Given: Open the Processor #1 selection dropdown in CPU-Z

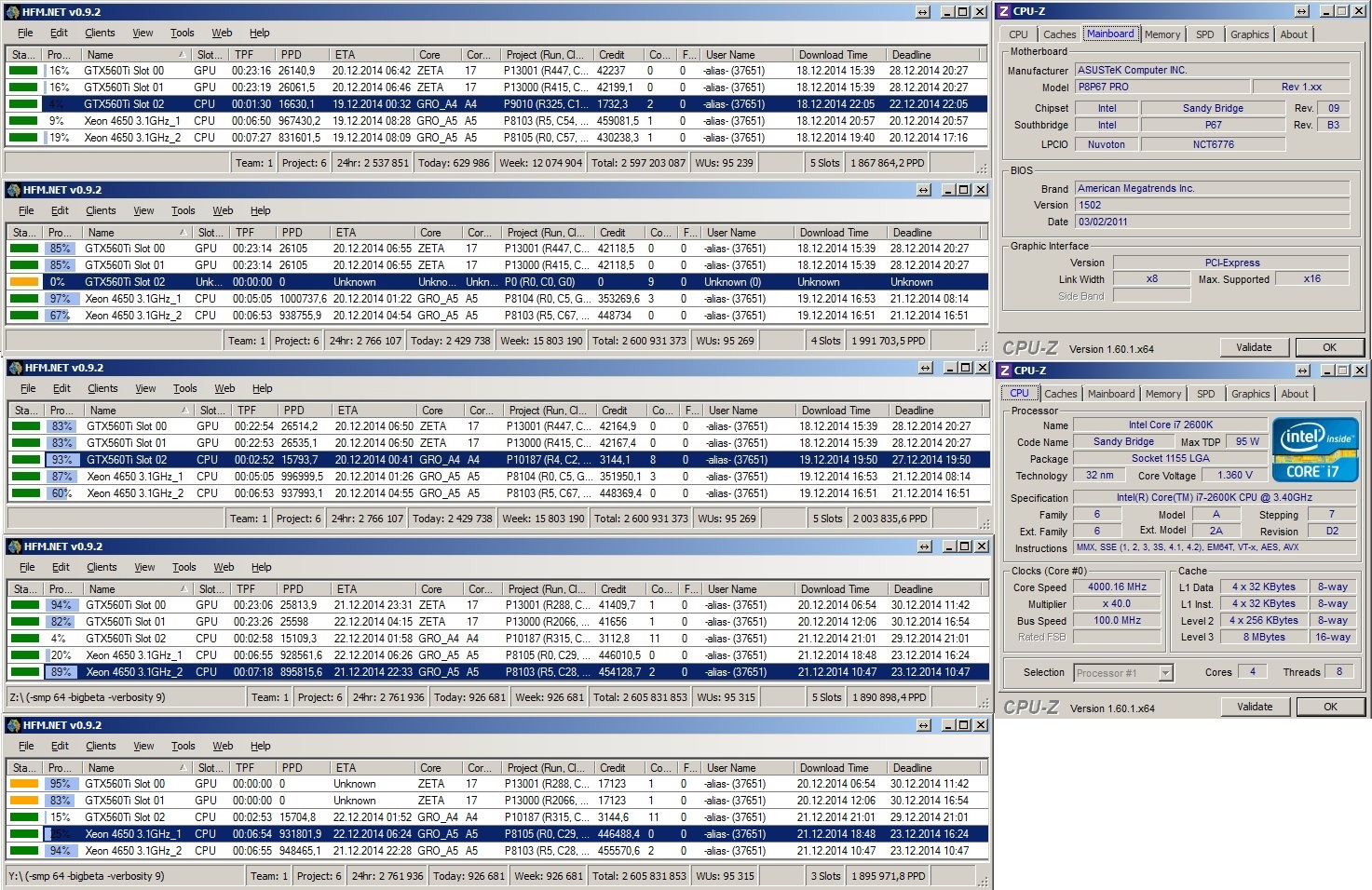Looking at the screenshot, I should point(1165,672).
